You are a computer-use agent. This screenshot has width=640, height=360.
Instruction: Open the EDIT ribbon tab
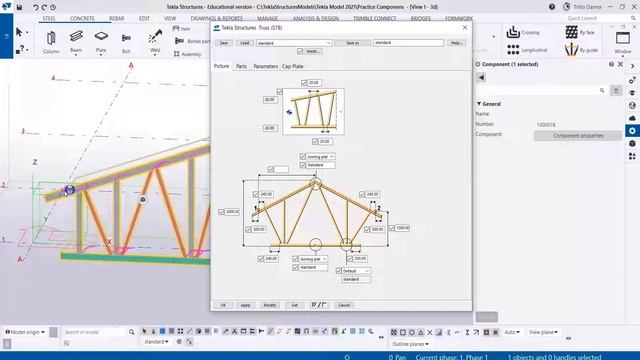pos(144,18)
